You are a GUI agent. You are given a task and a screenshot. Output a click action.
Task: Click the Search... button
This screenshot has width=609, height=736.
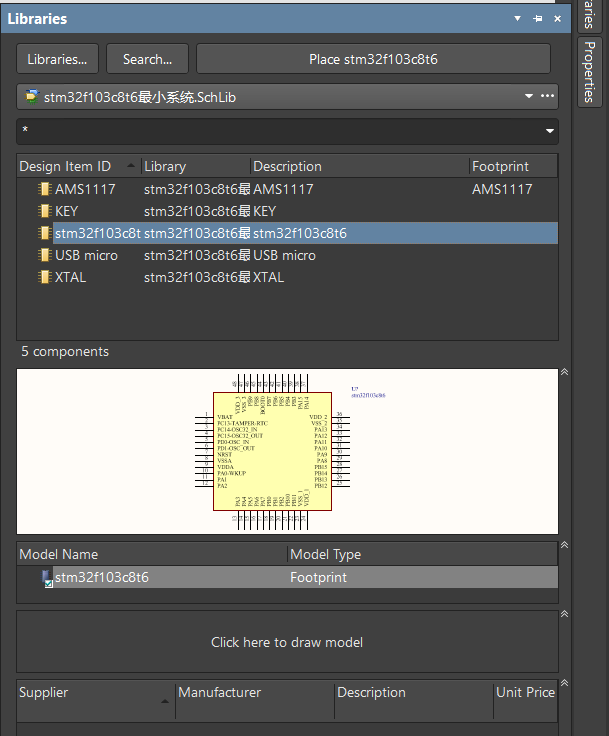(147, 59)
